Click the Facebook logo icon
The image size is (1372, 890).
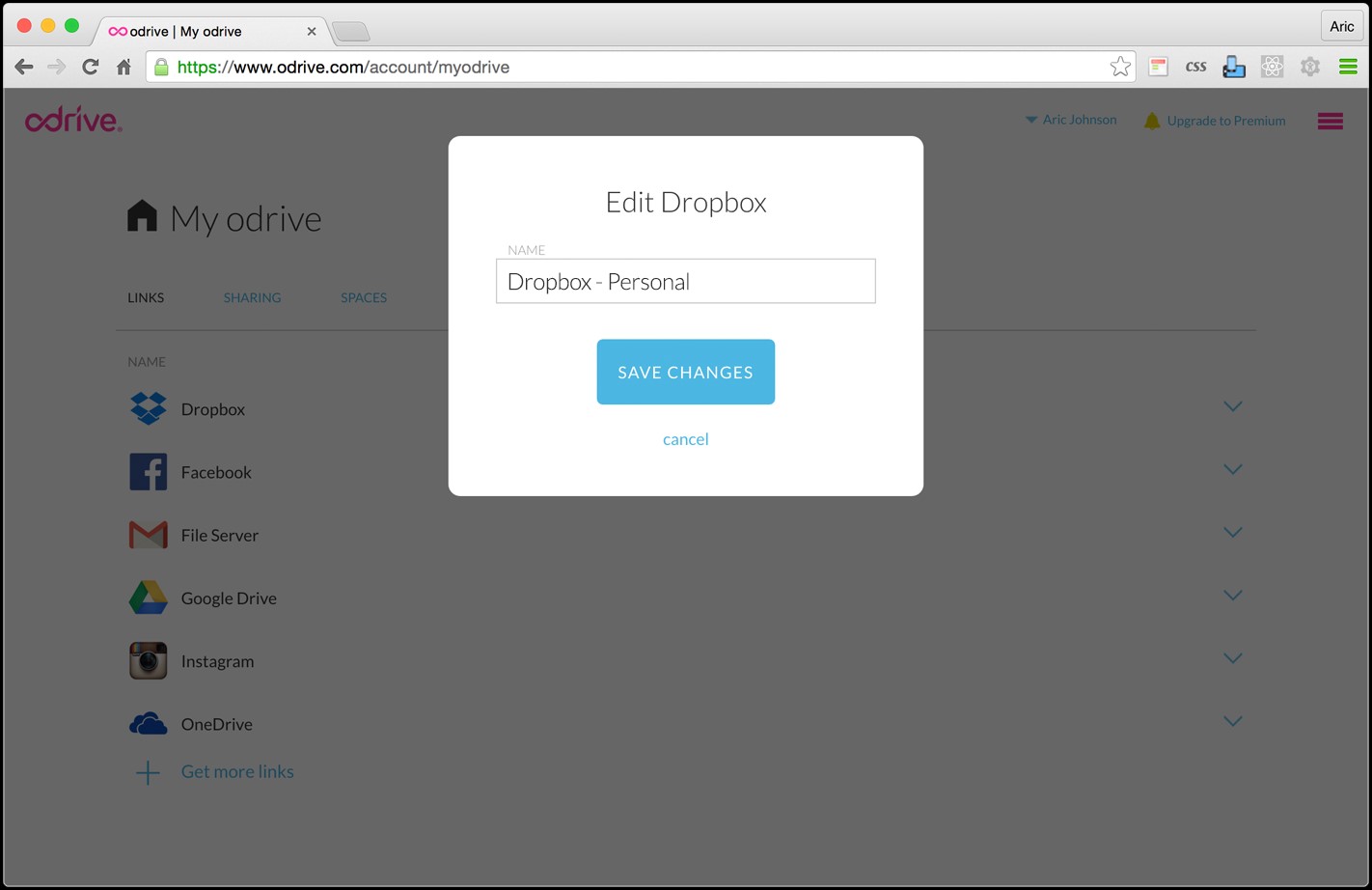(148, 472)
